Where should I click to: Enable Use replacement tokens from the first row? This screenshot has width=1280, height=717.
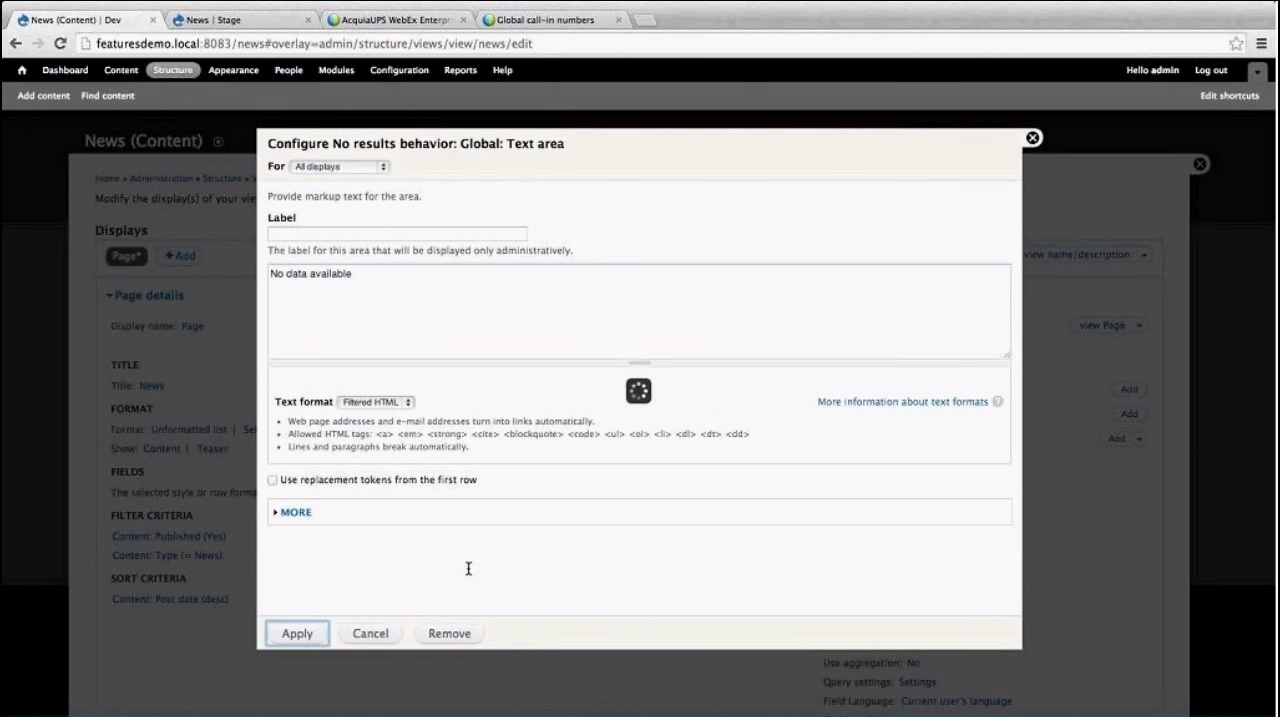[x=273, y=480]
